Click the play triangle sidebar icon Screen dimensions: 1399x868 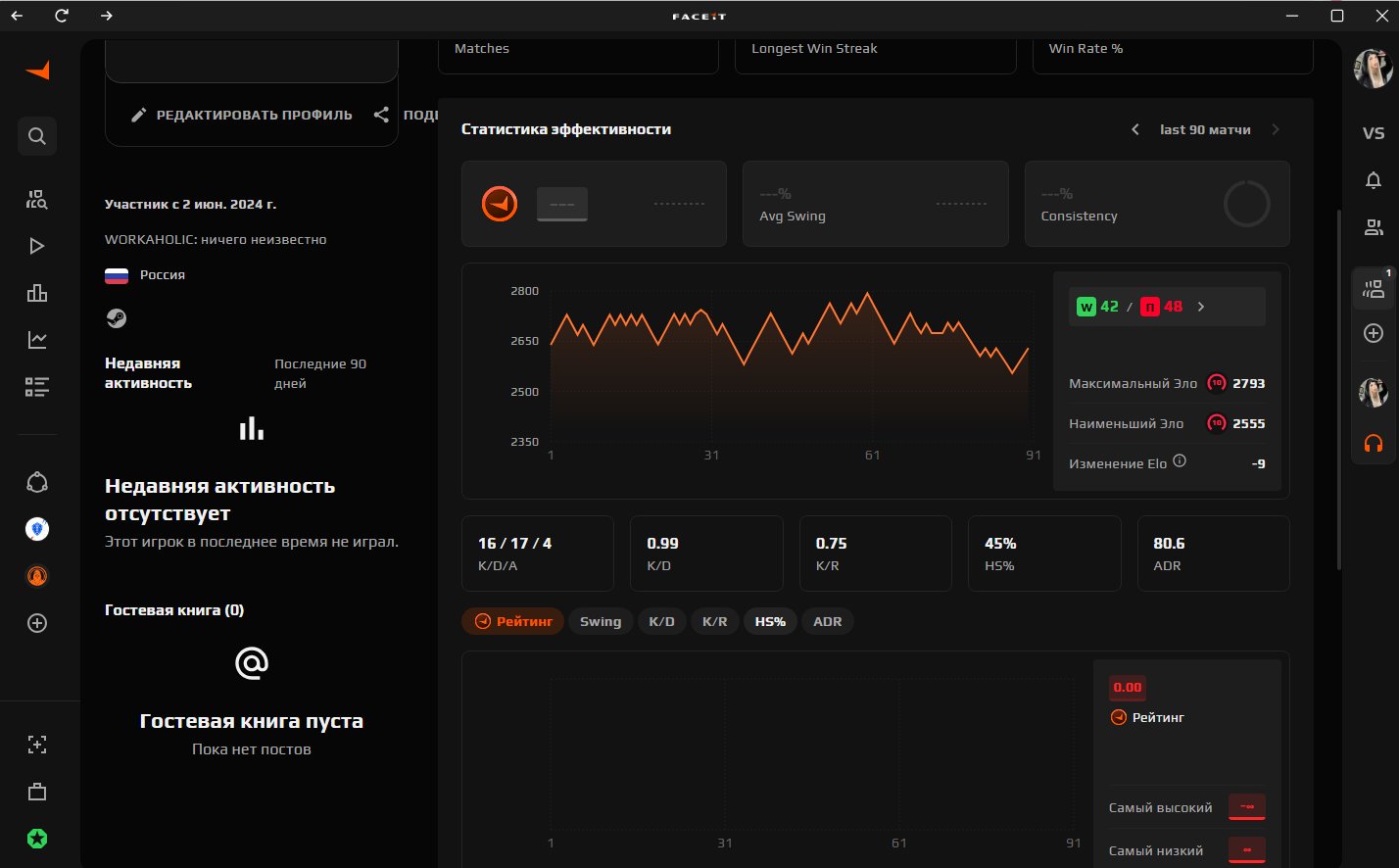coord(37,246)
